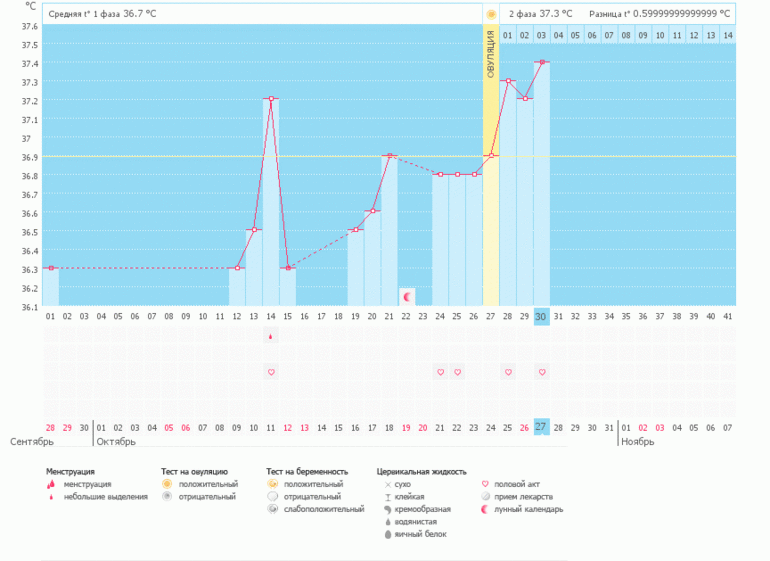Image resolution: width=770 pixels, height=561 pixels.
Task: Select the highlighted calendar date 27
Action: [542, 427]
